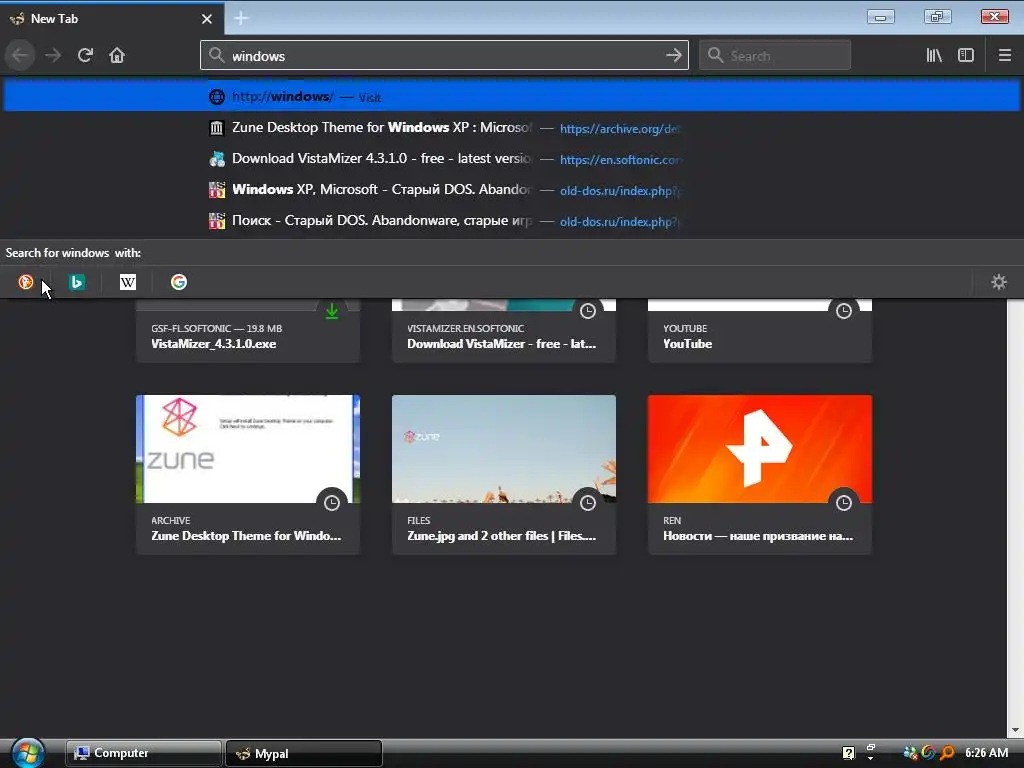Reload the current page
The height and width of the screenshot is (768, 1024).
pyautogui.click(x=86, y=56)
